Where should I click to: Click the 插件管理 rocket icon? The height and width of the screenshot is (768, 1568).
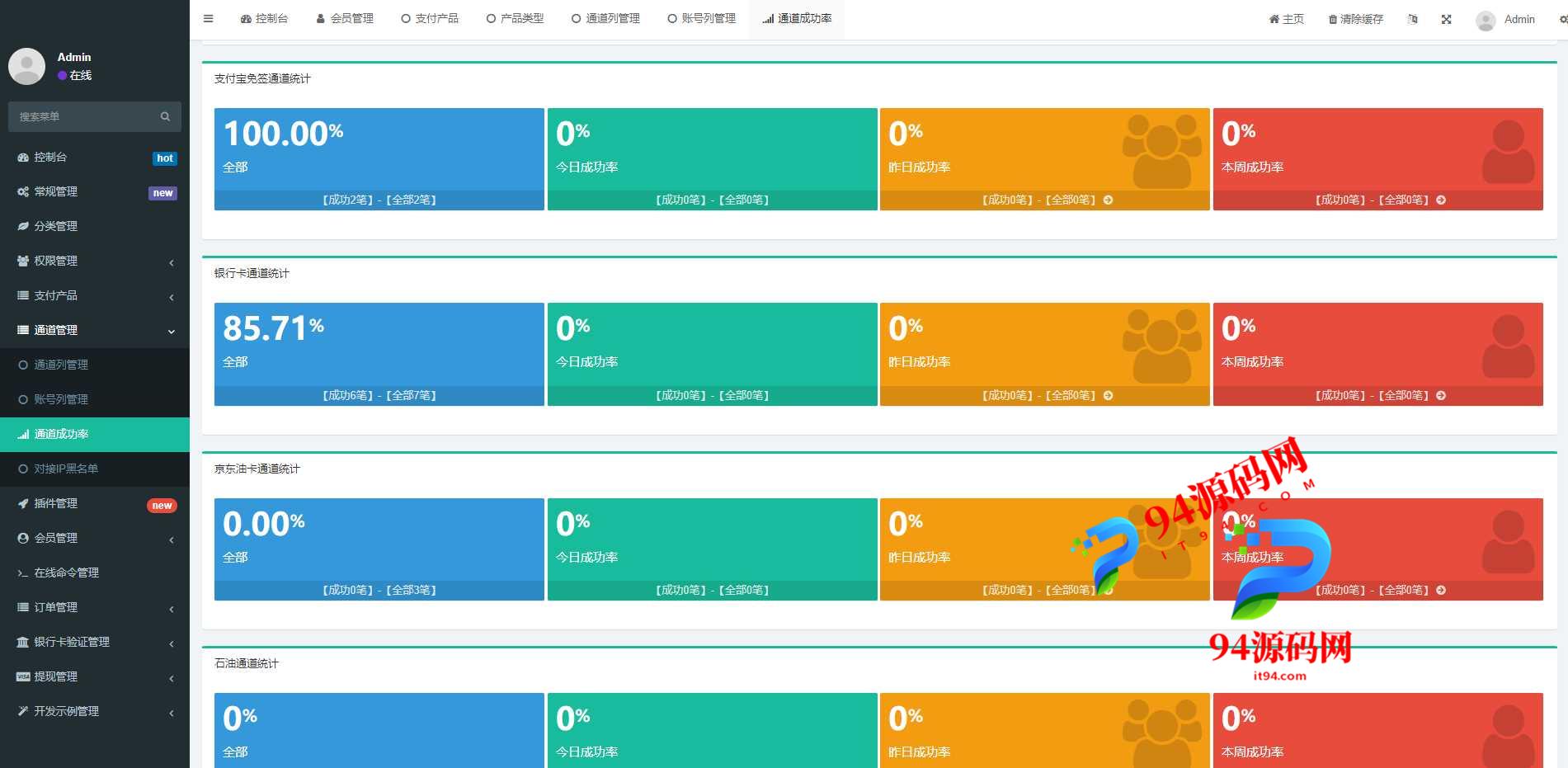tap(23, 503)
